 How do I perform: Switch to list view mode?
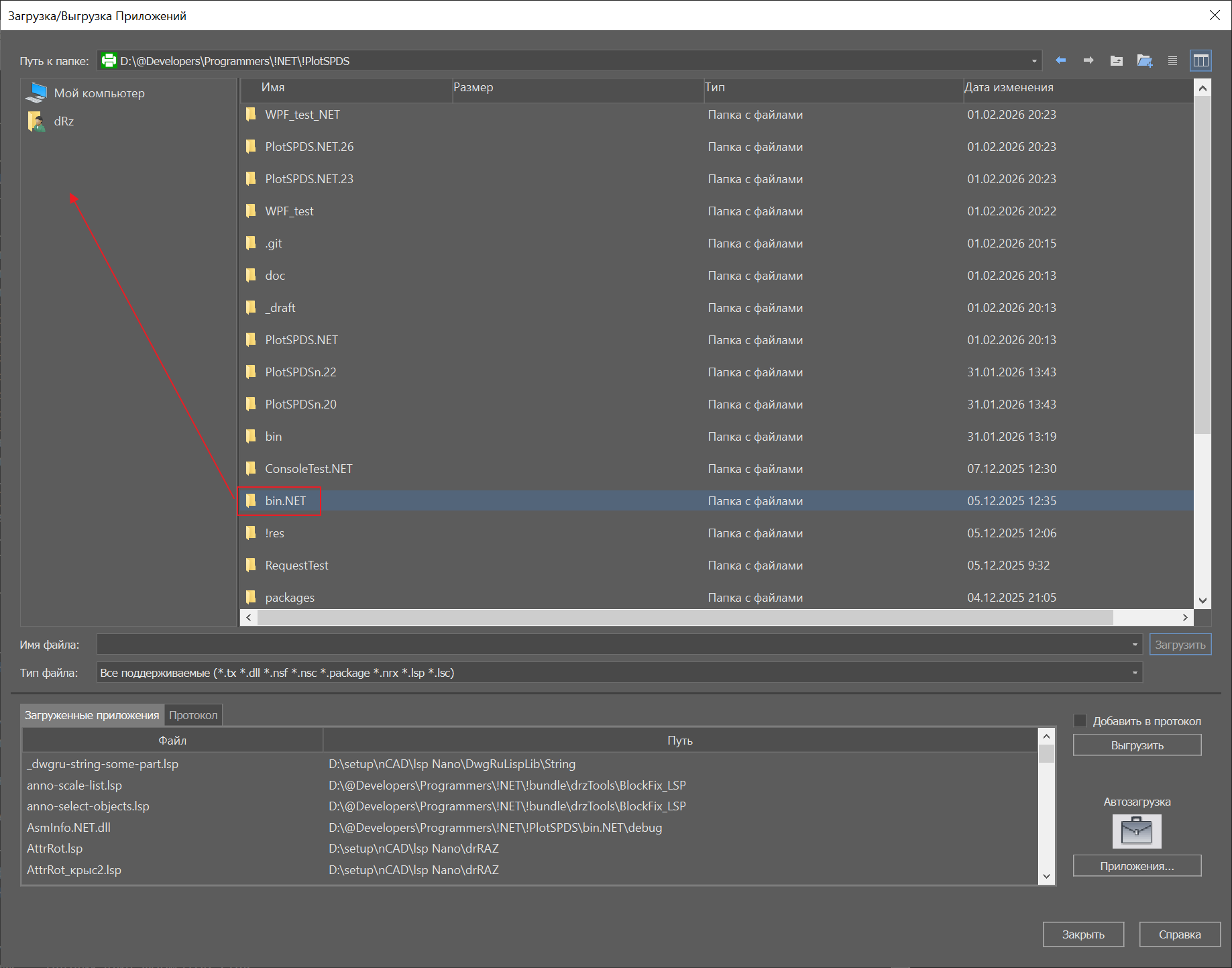(x=1172, y=61)
